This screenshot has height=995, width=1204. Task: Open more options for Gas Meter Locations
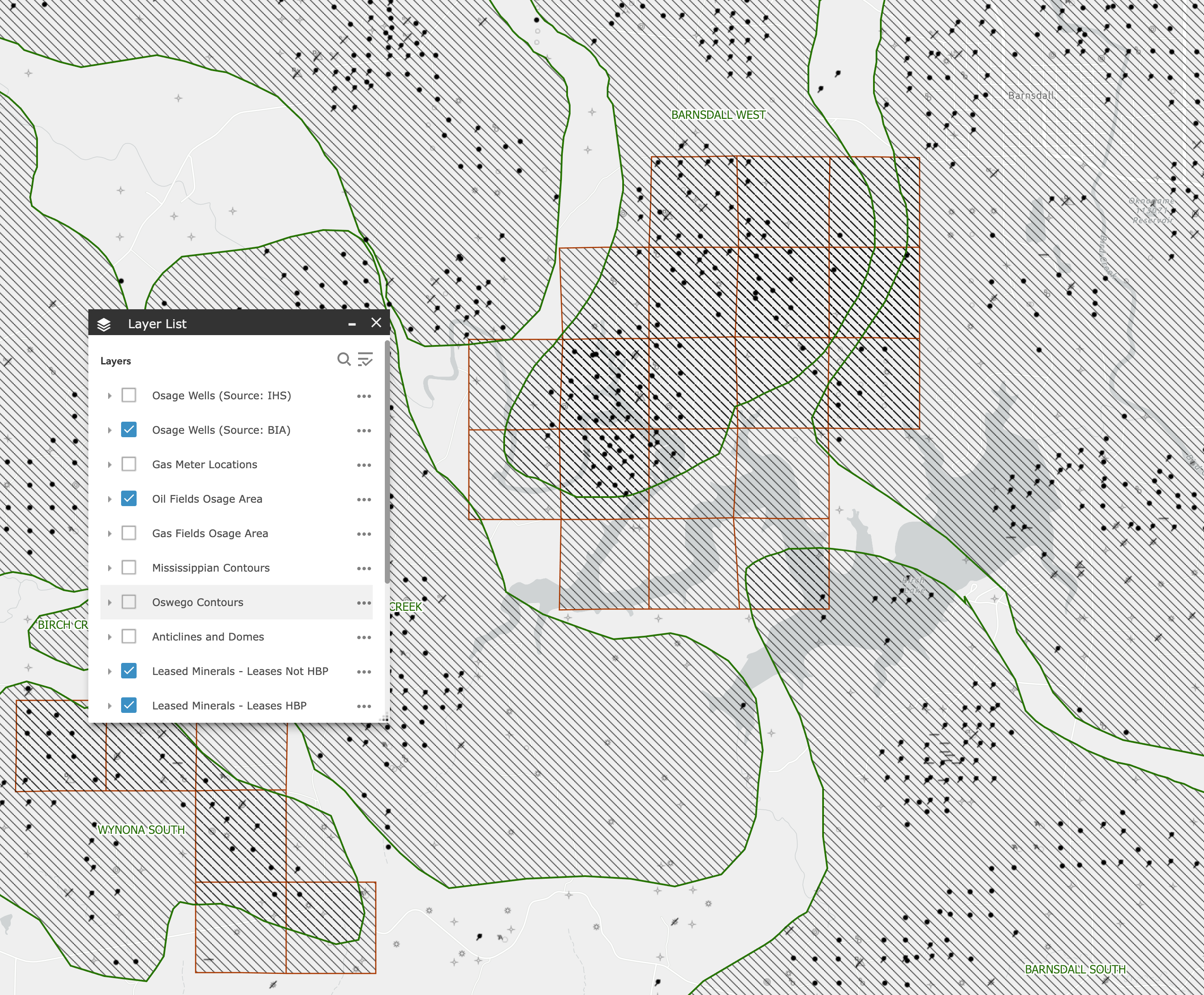coord(364,465)
